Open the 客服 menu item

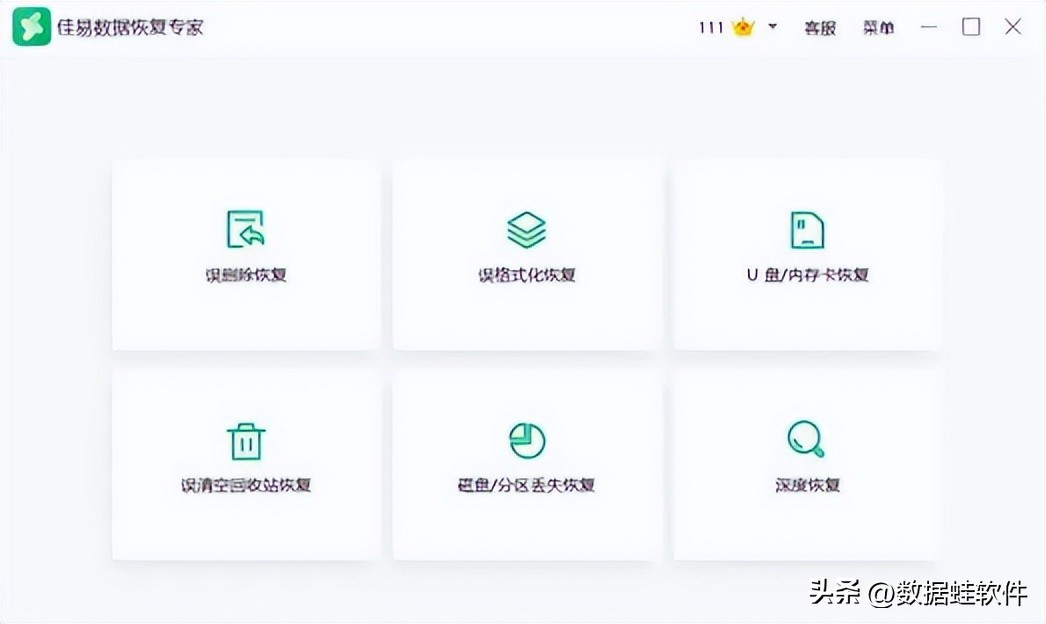pos(820,28)
